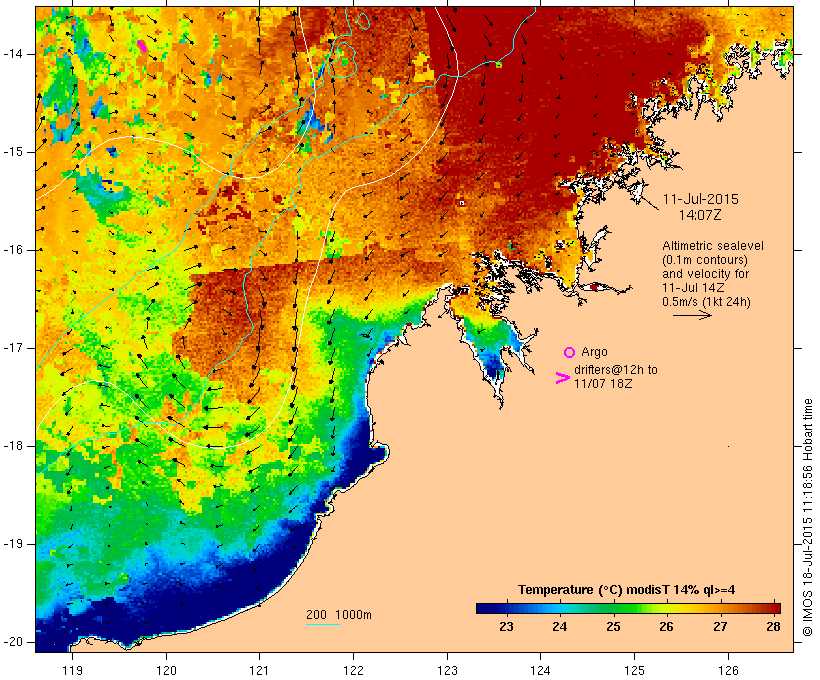Click the magenta drifter arrowhead legend symbol
The height and width of the screenshot is (680, 820).
pos(563,378)
